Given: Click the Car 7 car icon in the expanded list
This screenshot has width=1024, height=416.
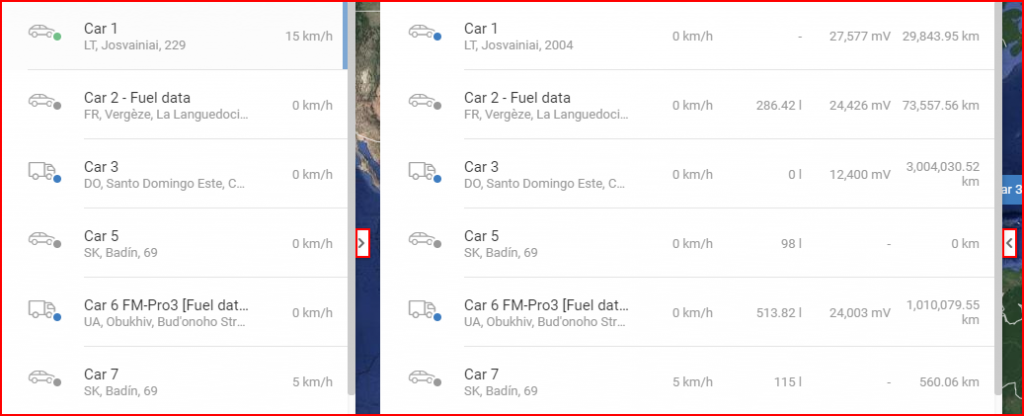Looking at the screenshot, I should click(424, 379).
